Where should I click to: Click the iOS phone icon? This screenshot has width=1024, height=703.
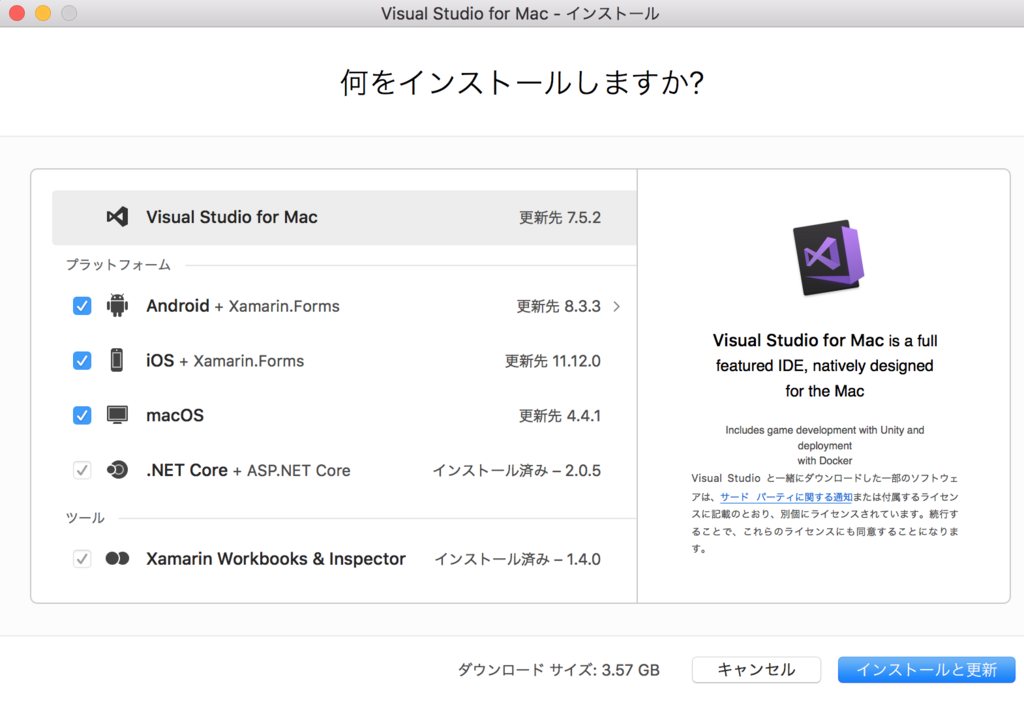[117, 361]
